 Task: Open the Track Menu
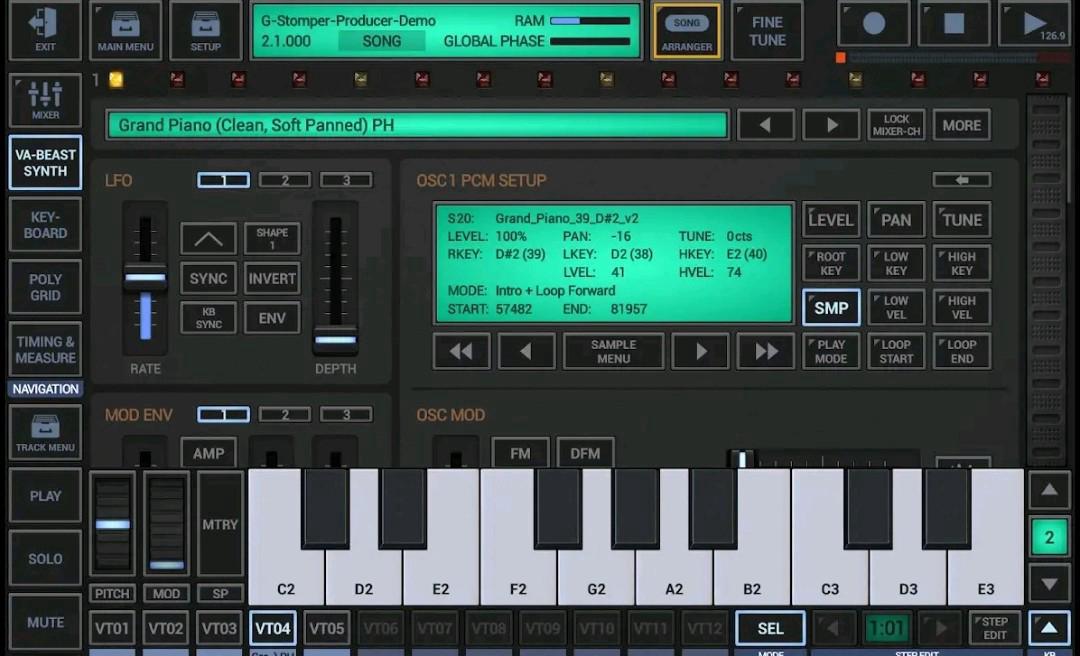pos(44,432)
